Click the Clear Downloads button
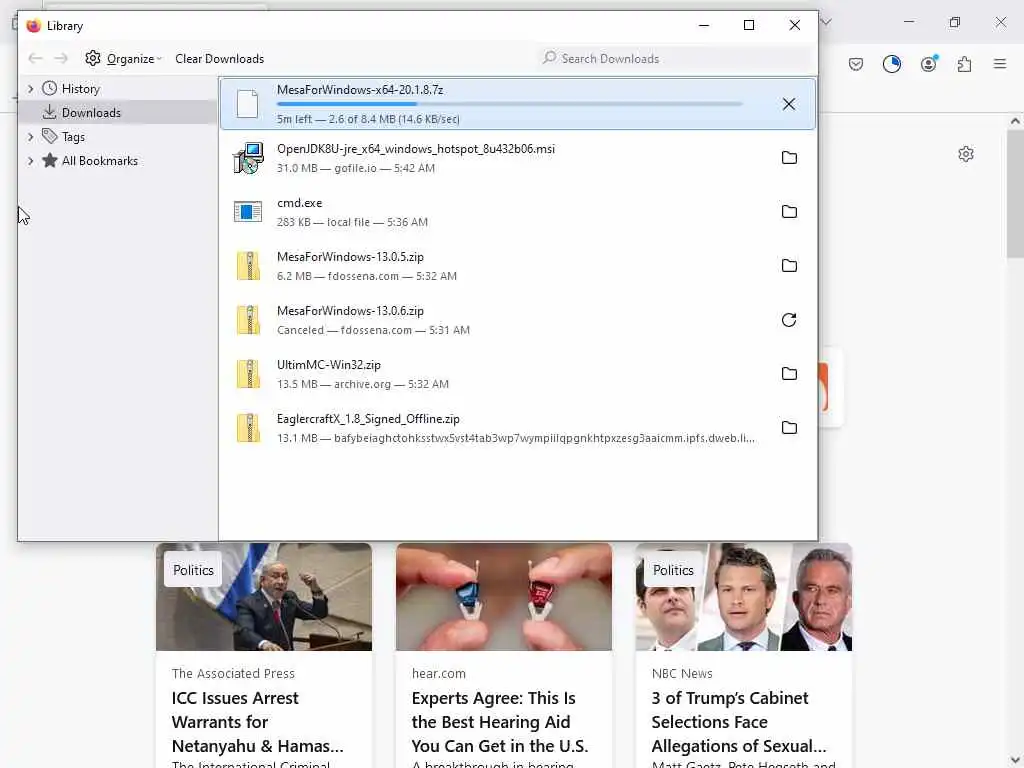1024x768 pixels. point(219,59)
